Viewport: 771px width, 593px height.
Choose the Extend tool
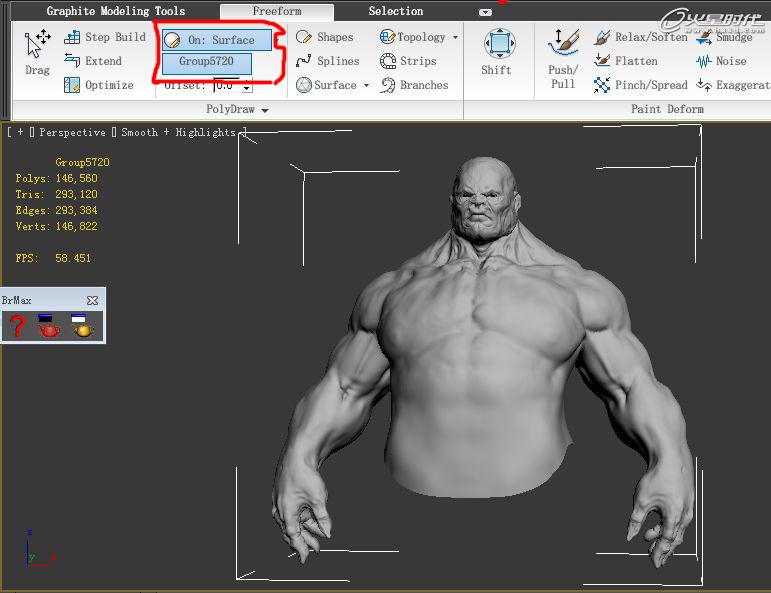coord(93,61)
